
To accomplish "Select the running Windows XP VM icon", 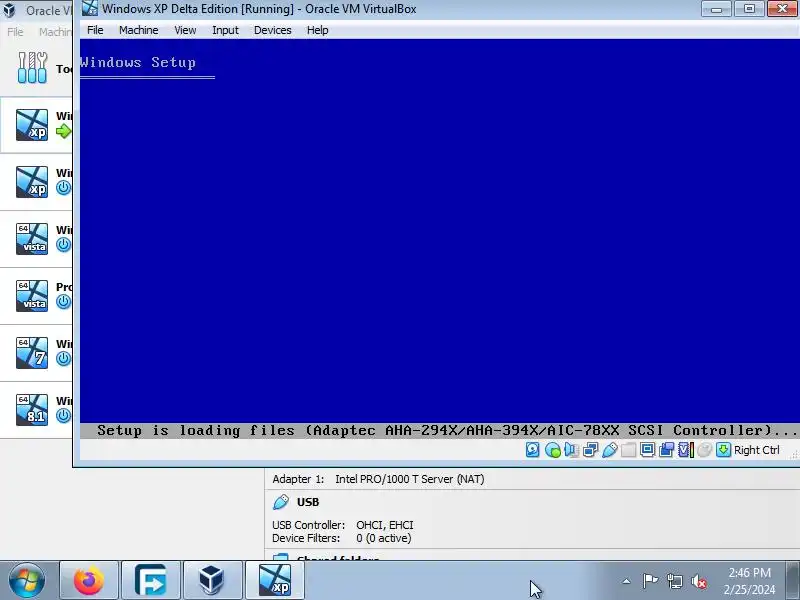I will click(32, 124).
